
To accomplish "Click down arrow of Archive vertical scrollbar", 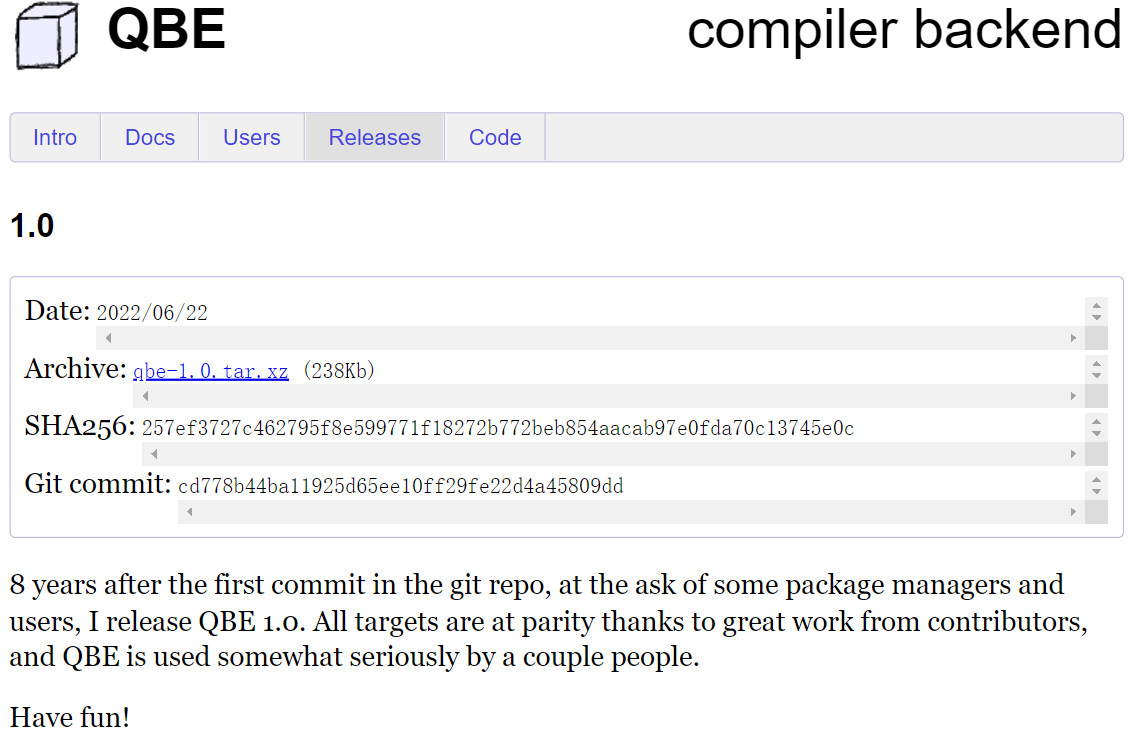I will click(1097, 375).
